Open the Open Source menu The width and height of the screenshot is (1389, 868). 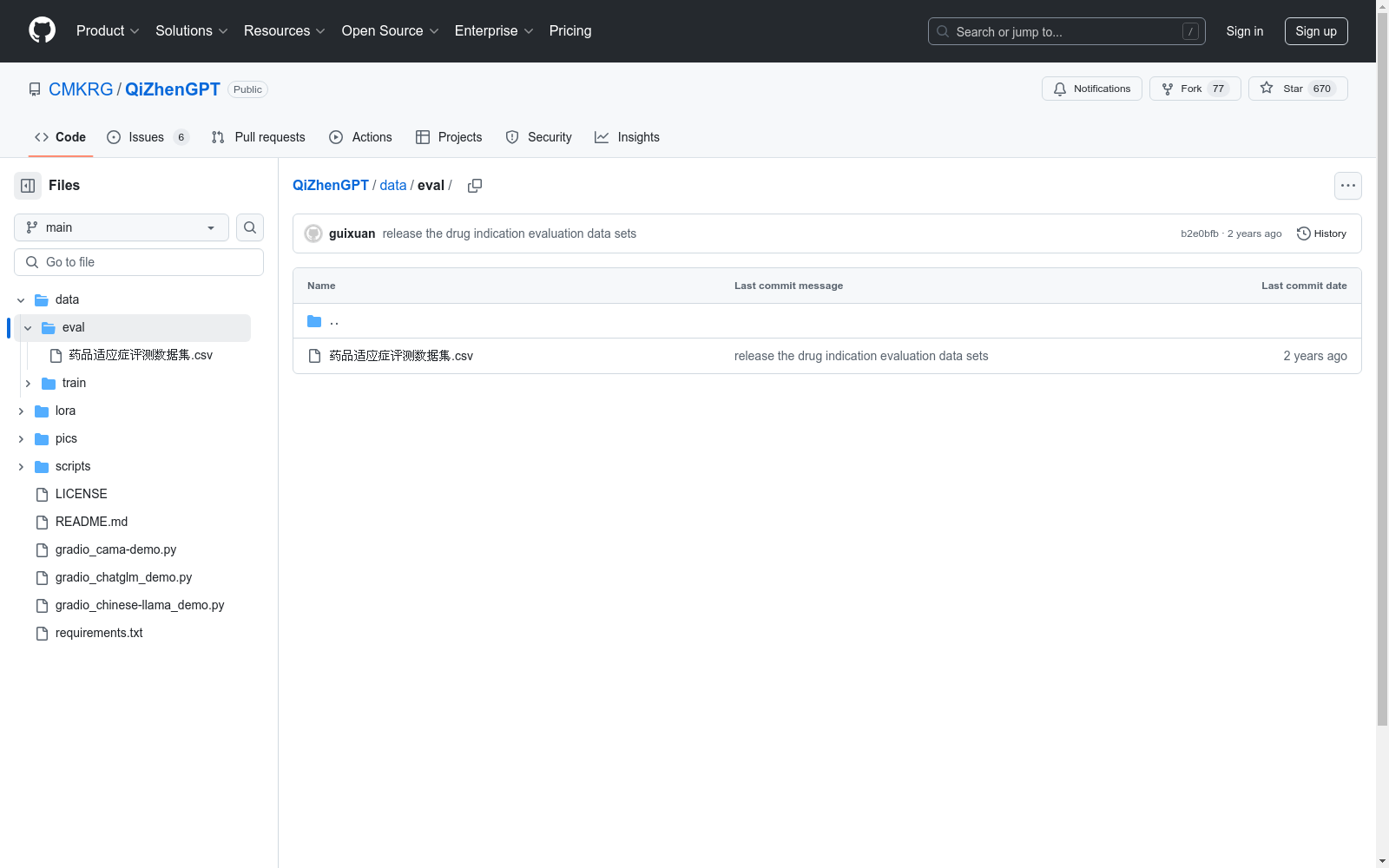coord(390,30)
